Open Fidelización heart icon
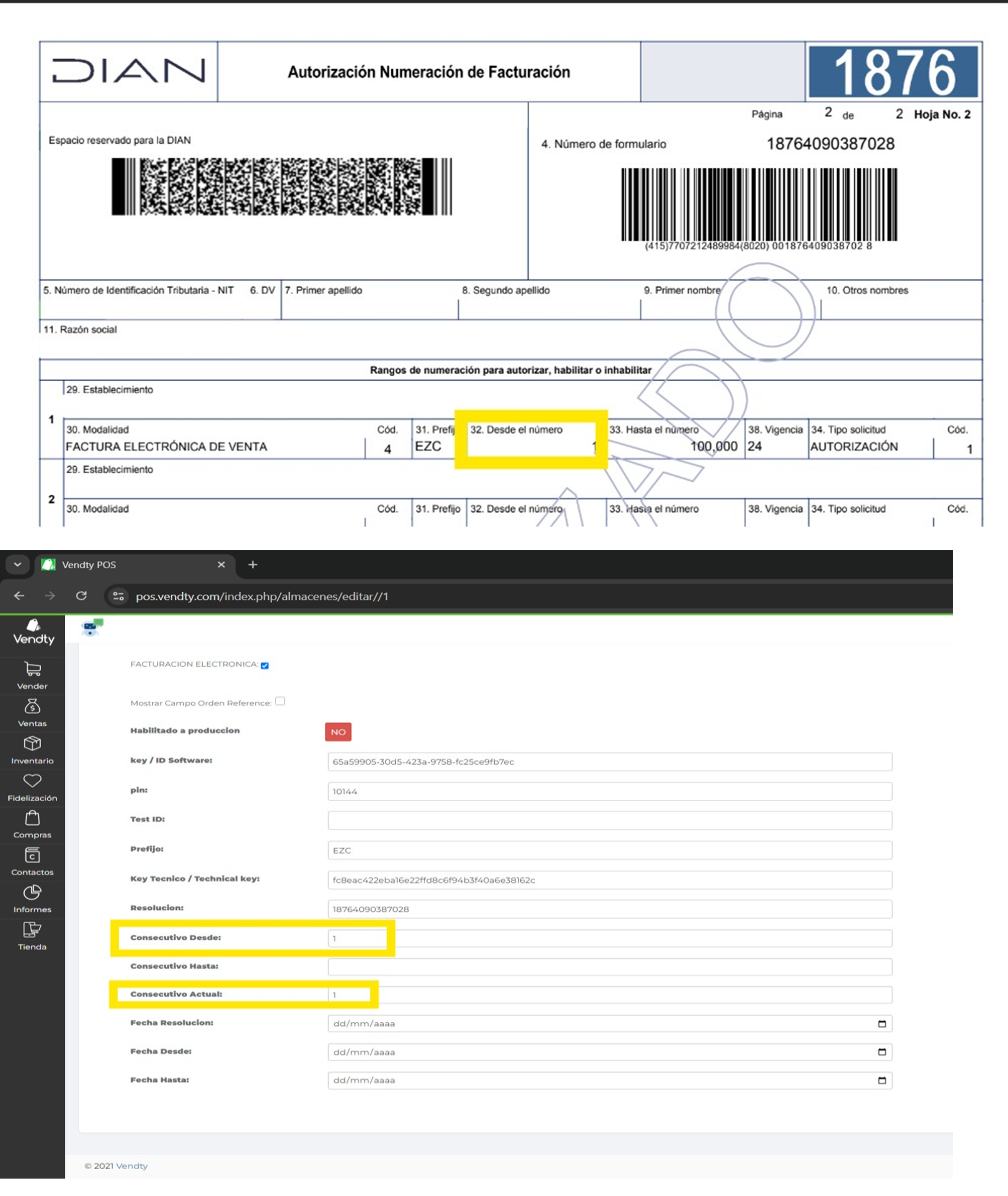 tap(32, 780)
